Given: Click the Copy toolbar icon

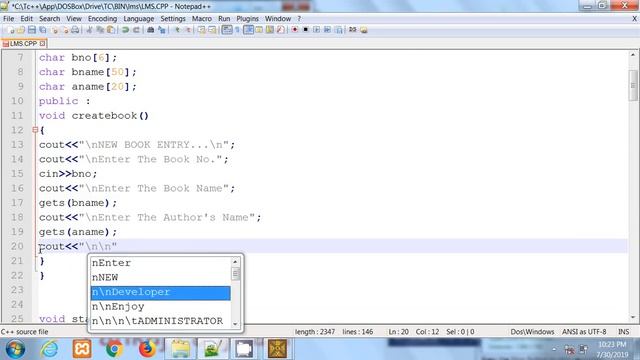Looking at the screenshot, I should point(100,30).
